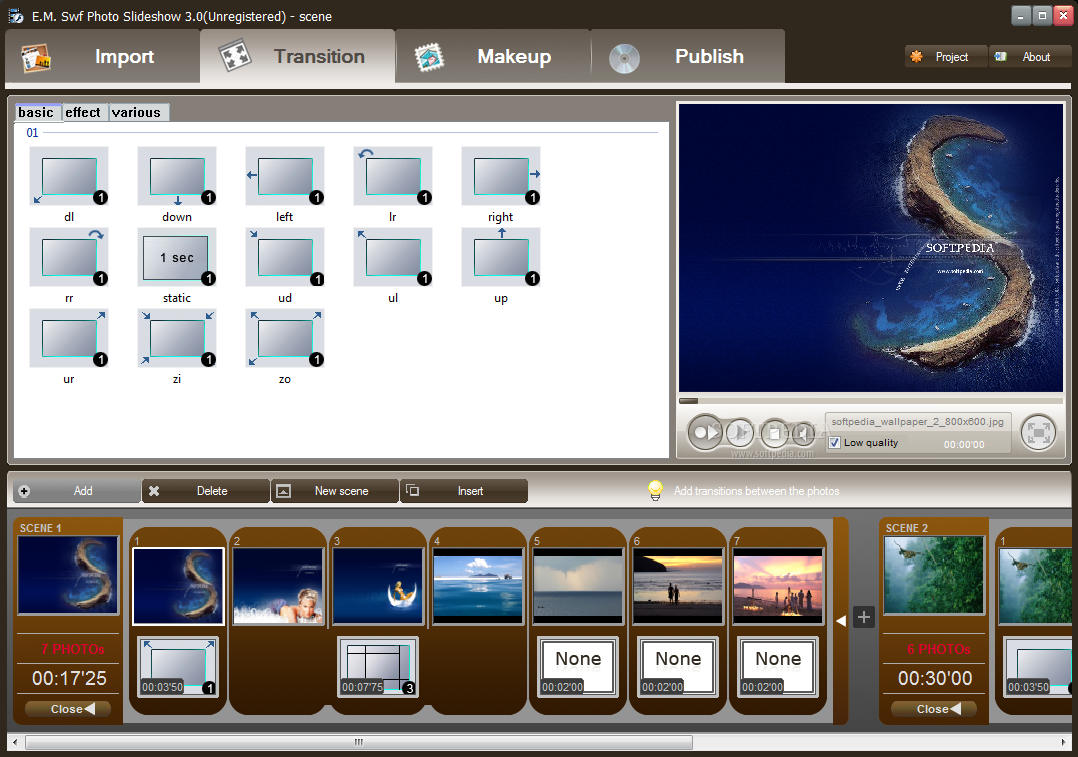Click the play button in preview
This screenshot has height=757, width=1078.
[x=705, y=432]
